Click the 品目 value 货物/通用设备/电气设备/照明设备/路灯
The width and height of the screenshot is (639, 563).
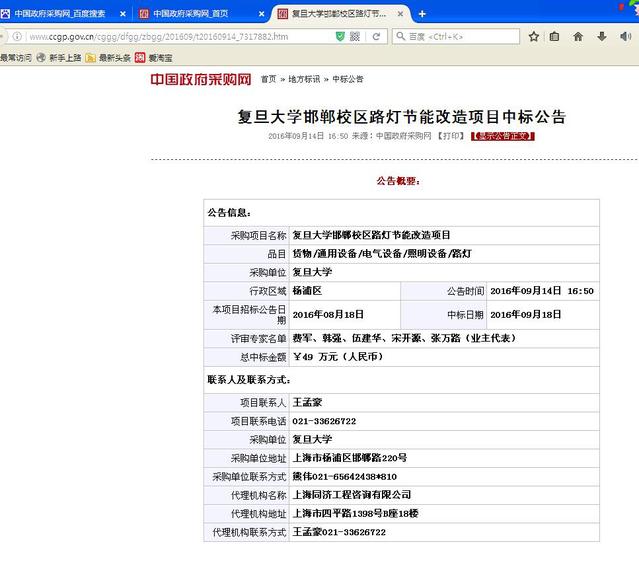tap(382, 254)
